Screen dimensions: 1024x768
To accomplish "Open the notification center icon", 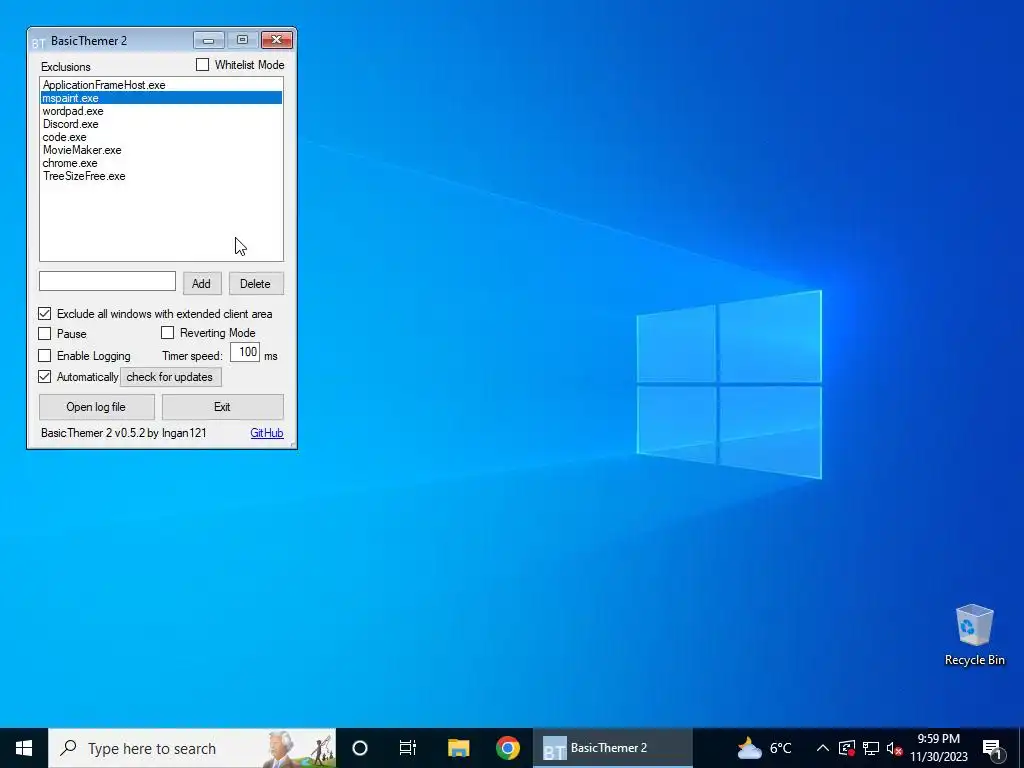I will point(993,748).
